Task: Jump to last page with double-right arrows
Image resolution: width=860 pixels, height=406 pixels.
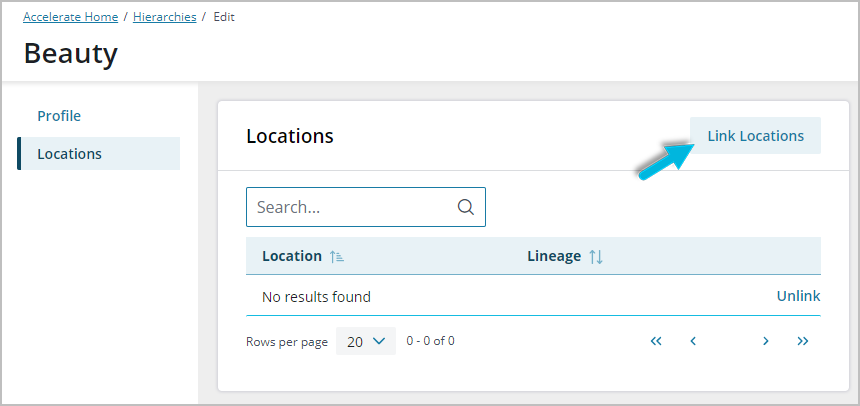Action: pos(803,341)
